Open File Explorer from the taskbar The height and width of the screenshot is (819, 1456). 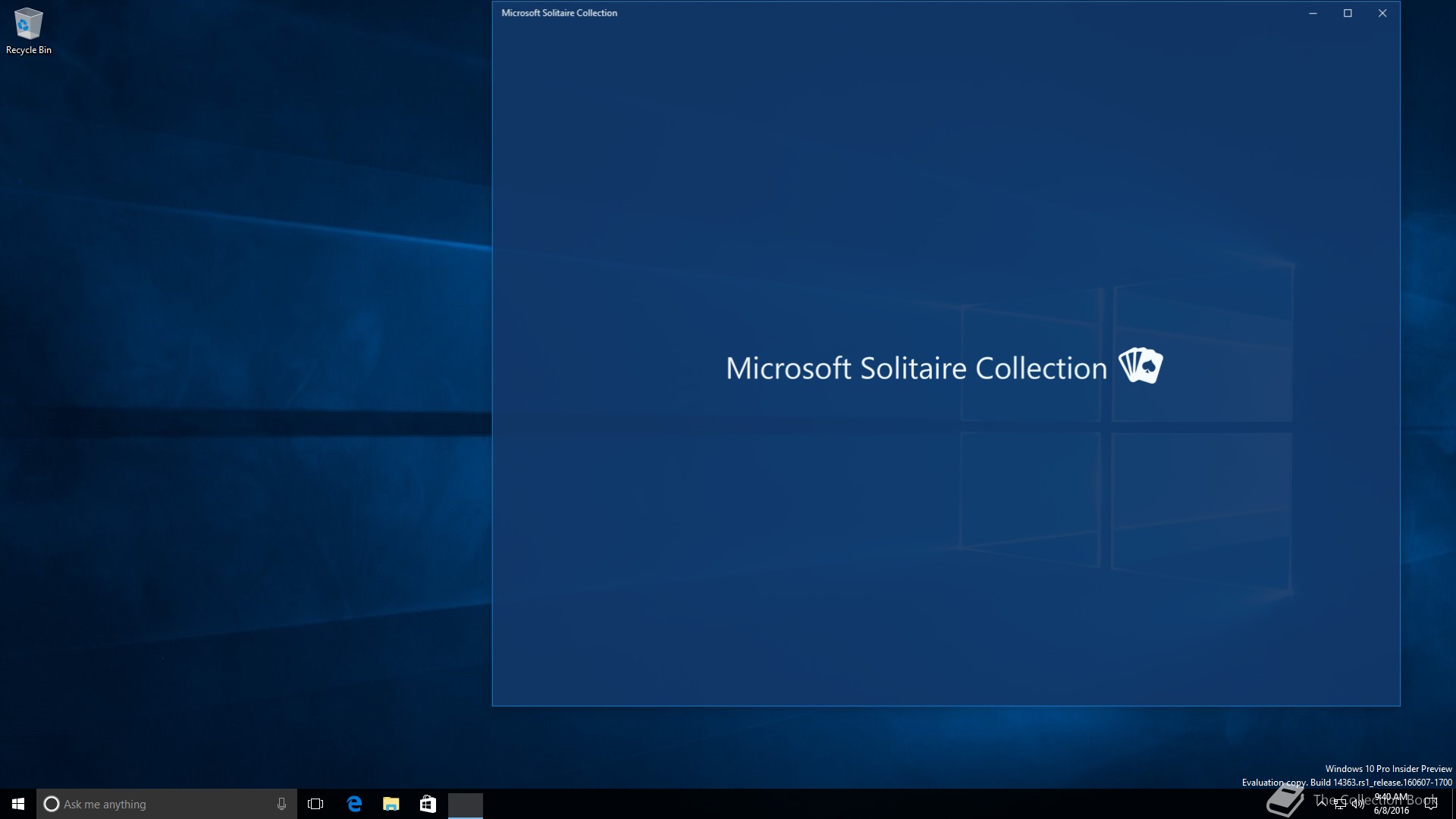pos(391,804)
